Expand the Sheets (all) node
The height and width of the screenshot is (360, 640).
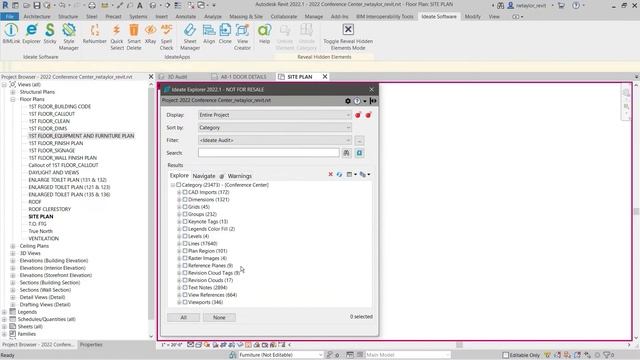4,327
